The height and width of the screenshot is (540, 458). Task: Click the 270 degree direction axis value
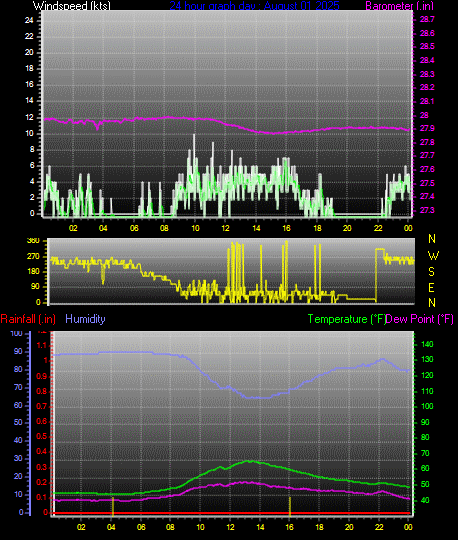coord(33,257)
